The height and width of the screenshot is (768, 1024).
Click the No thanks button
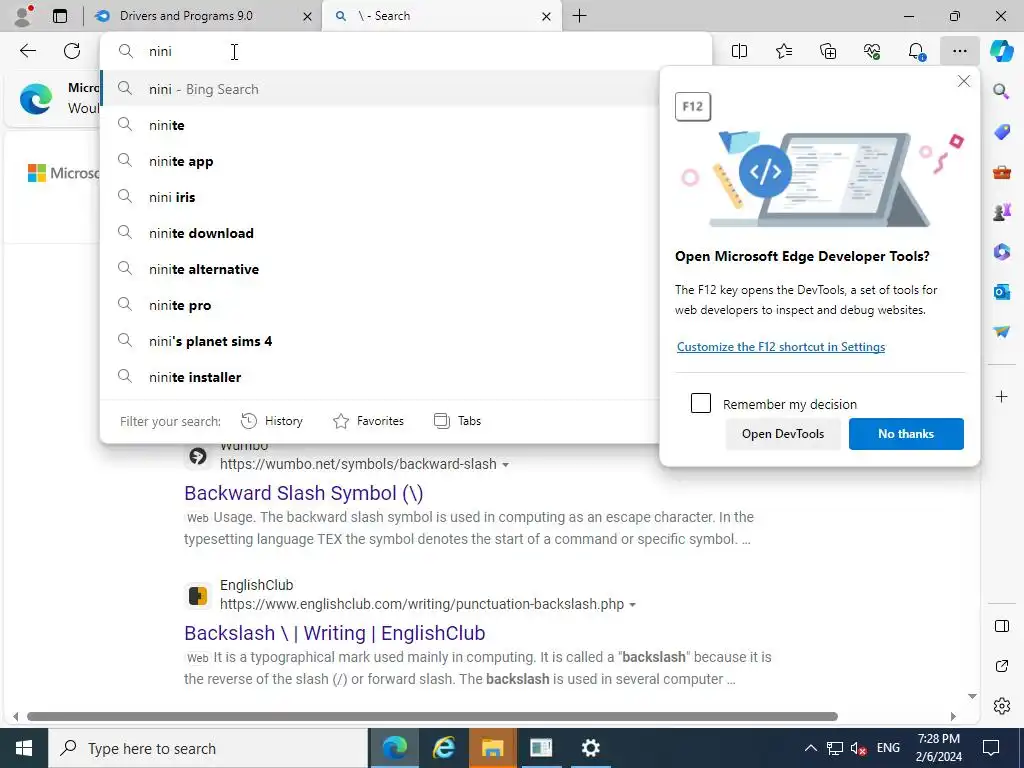coord(906,434)
